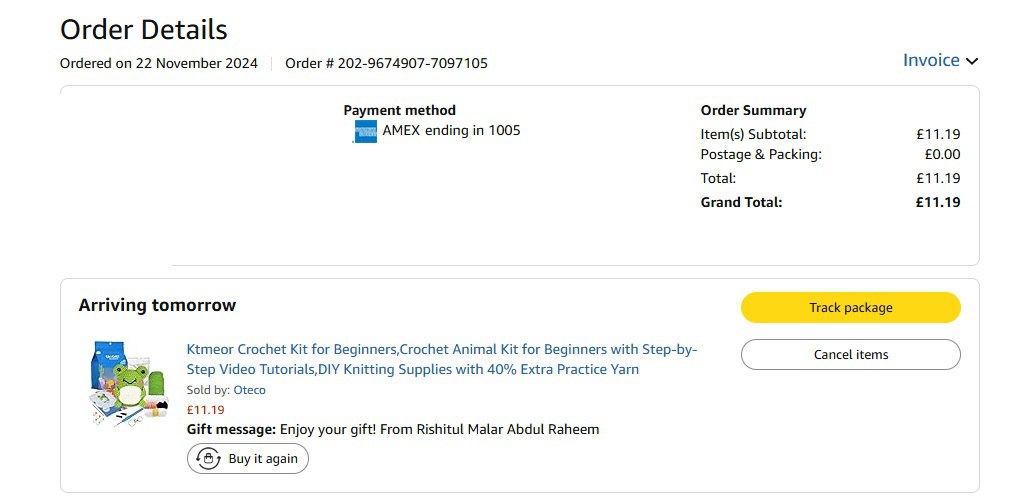Image resolution: width=1028 pixels, height=500 pixels.
Task: Click the Postage & Packing £0.00 amount
Action: point(942,154)
